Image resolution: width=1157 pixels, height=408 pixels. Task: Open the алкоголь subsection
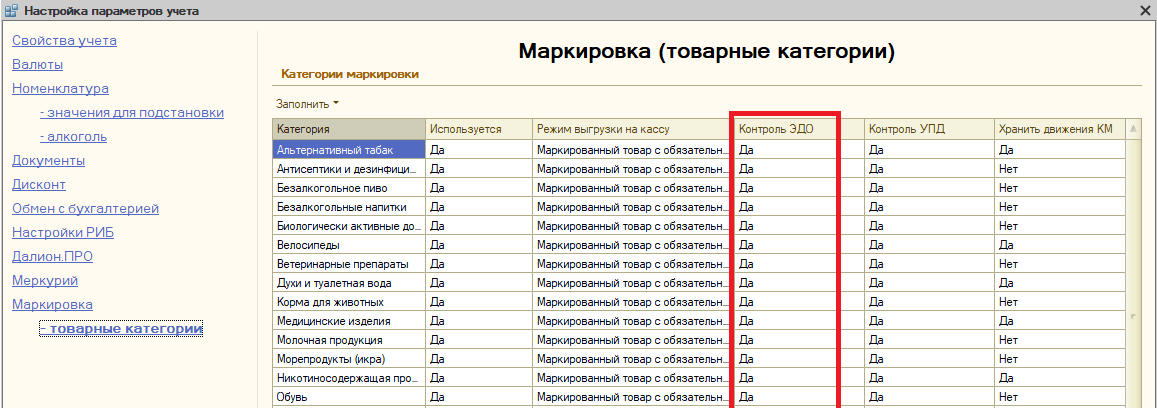(73, 137)
